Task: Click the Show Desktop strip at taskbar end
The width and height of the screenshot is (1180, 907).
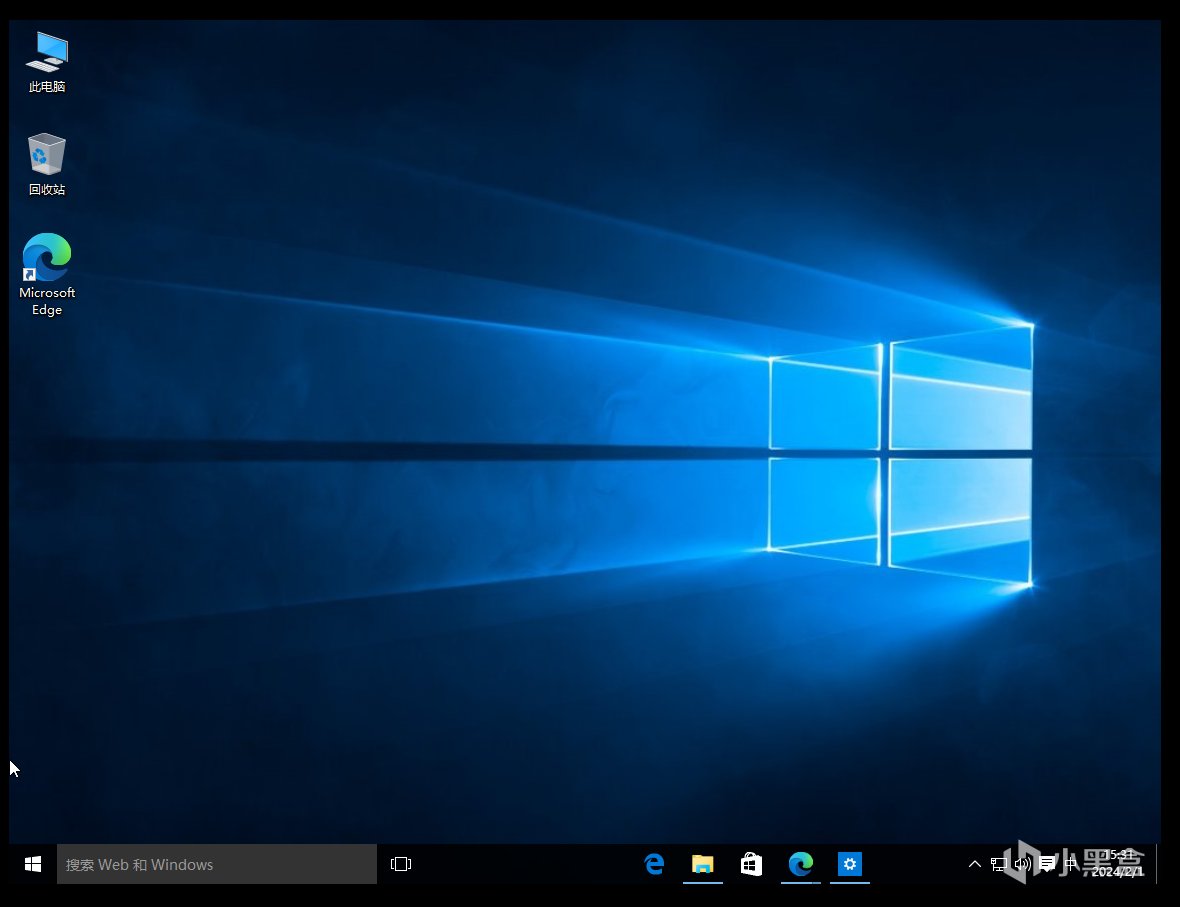Action: 1158,864
